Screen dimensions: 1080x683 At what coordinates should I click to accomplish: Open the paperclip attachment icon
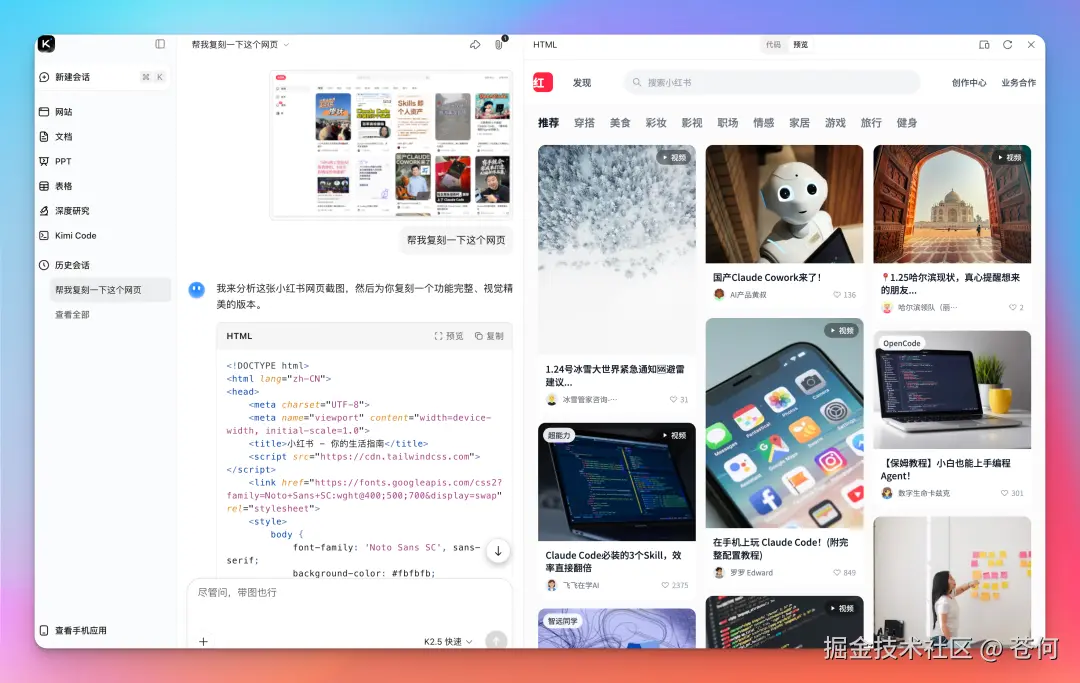pos(498,44)
